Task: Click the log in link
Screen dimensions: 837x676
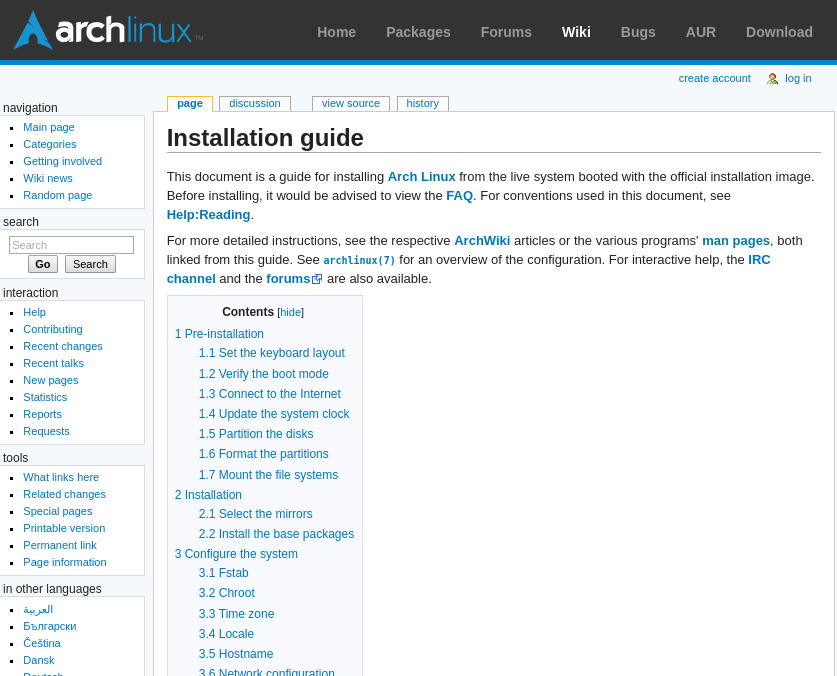Action: point(798,78)
